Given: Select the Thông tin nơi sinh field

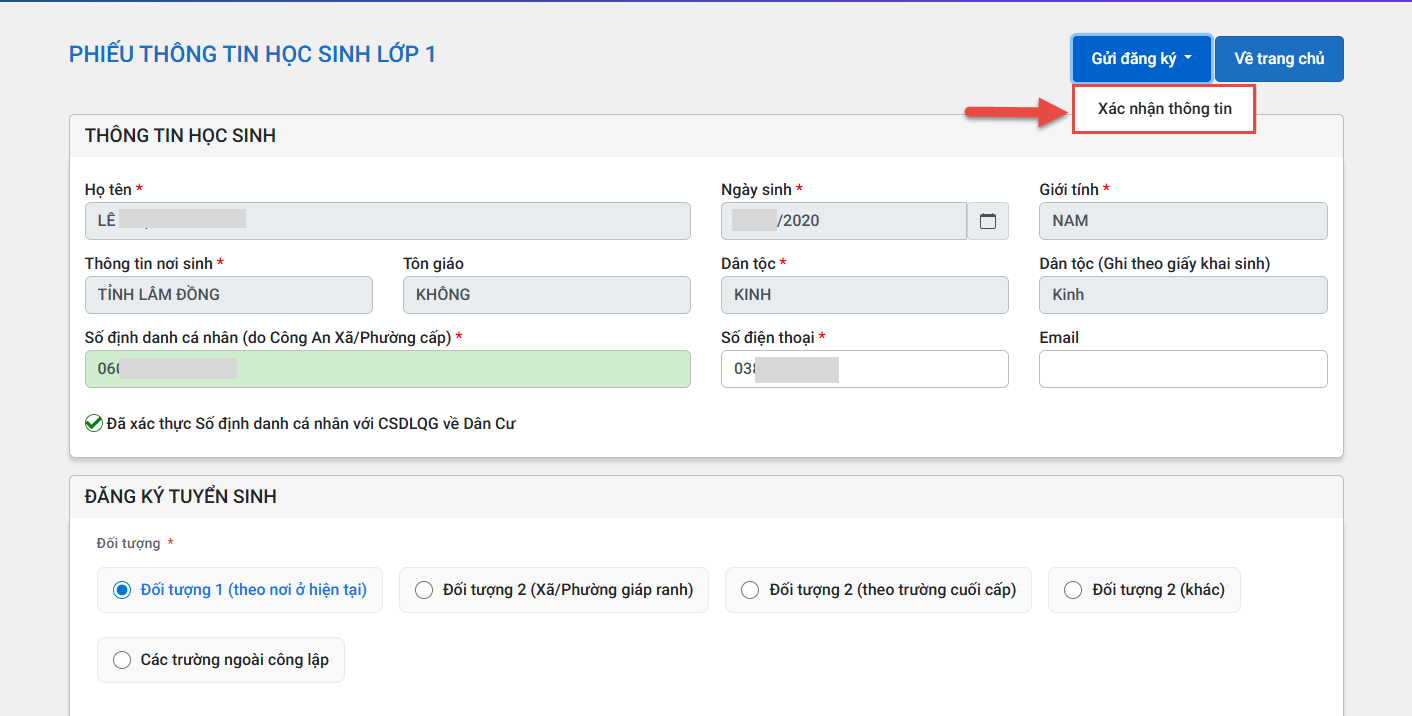Looking at the screenshot, I should (229, 295).
